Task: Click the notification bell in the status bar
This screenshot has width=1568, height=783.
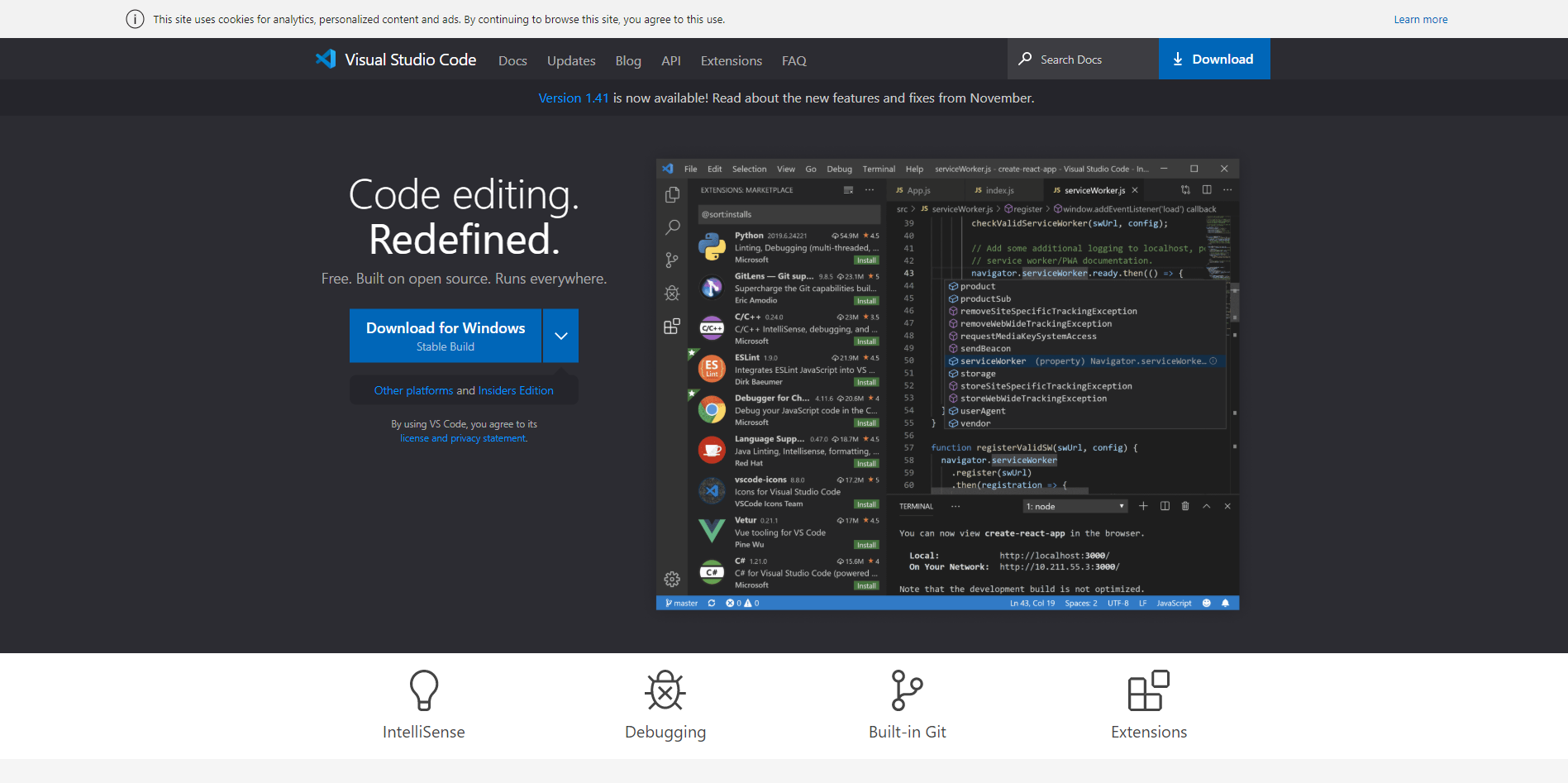Action: 1225,603
